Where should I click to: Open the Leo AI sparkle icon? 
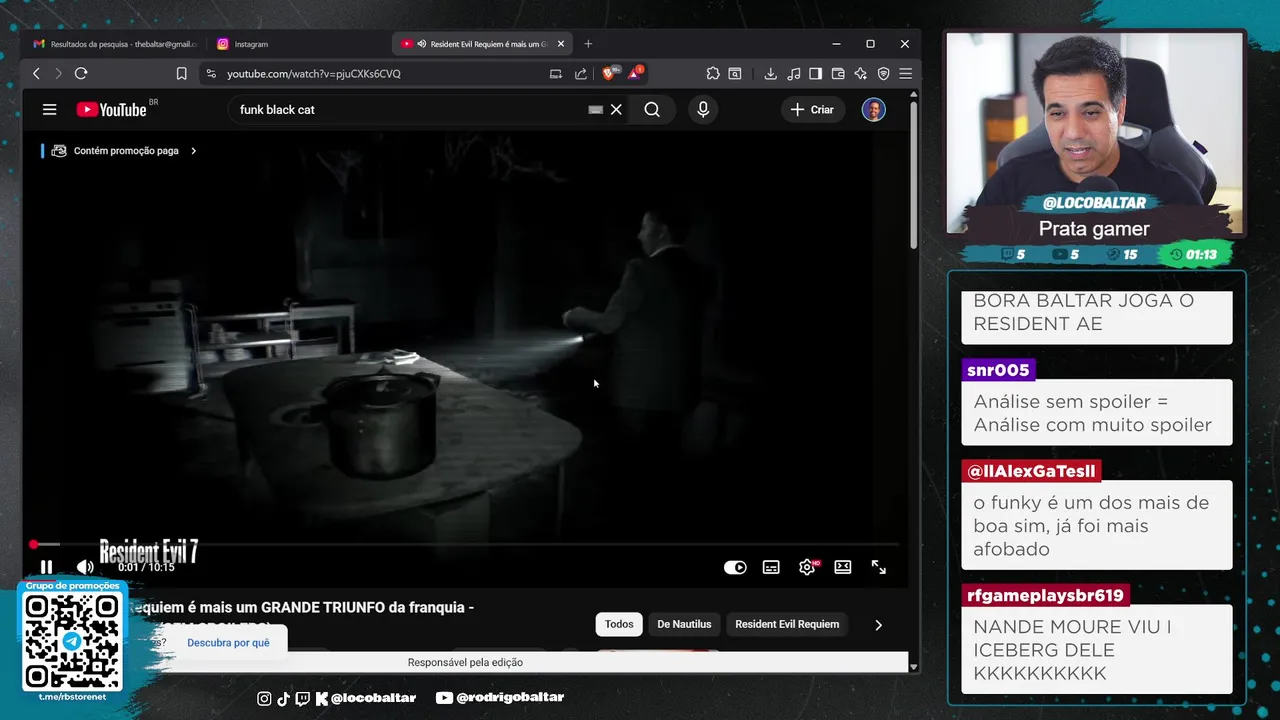(x=860, y=73)
